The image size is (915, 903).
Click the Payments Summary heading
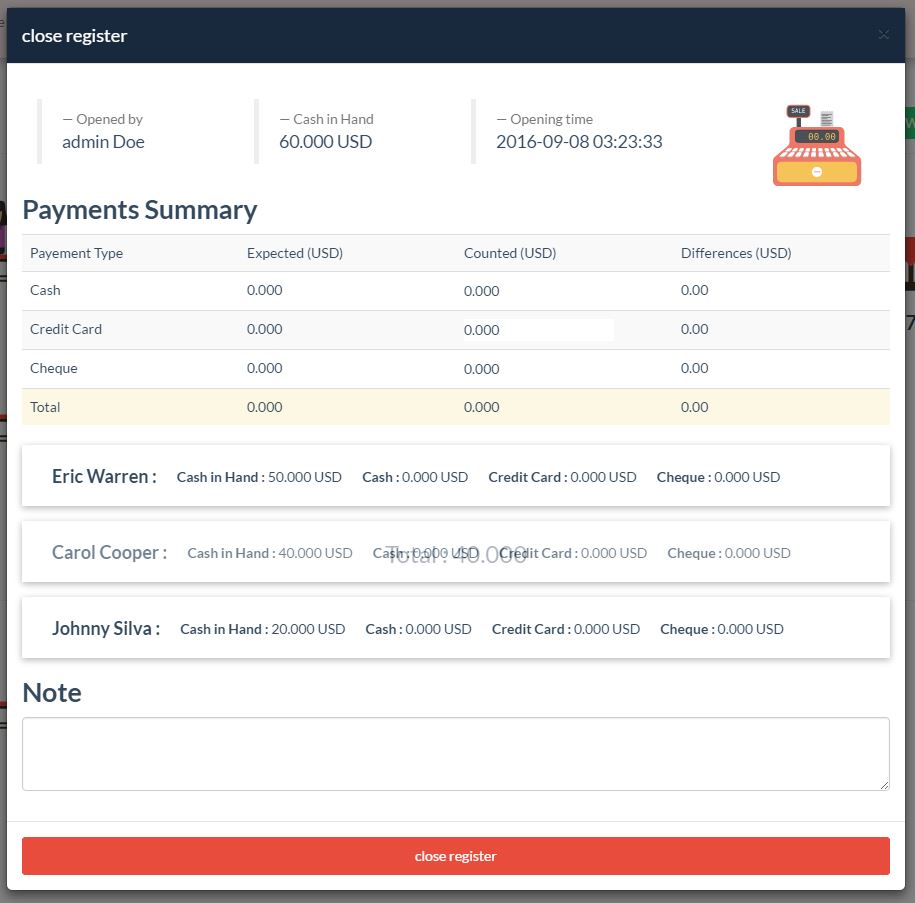tap(140, 210)
